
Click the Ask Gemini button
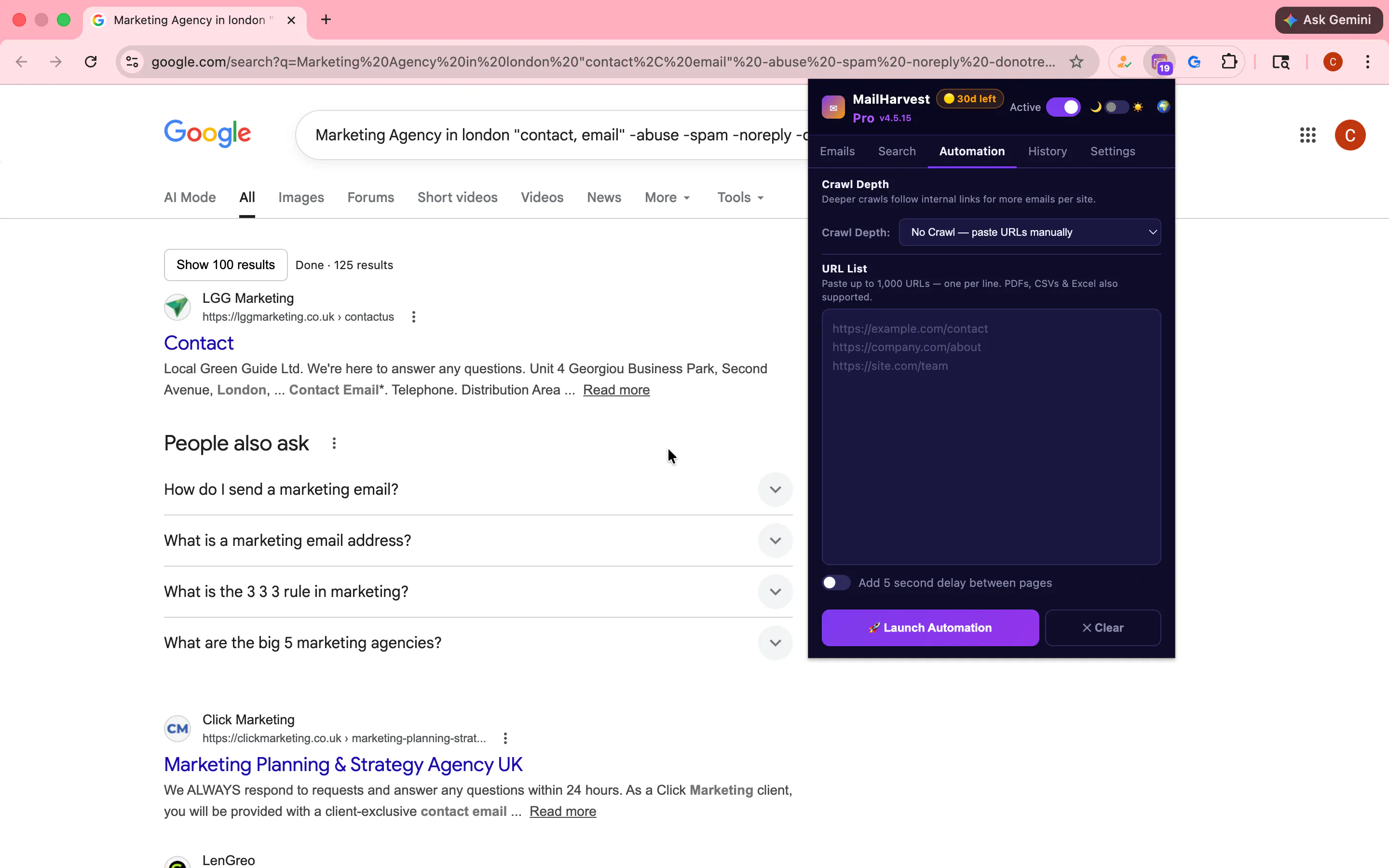[x=1328, y=20]
